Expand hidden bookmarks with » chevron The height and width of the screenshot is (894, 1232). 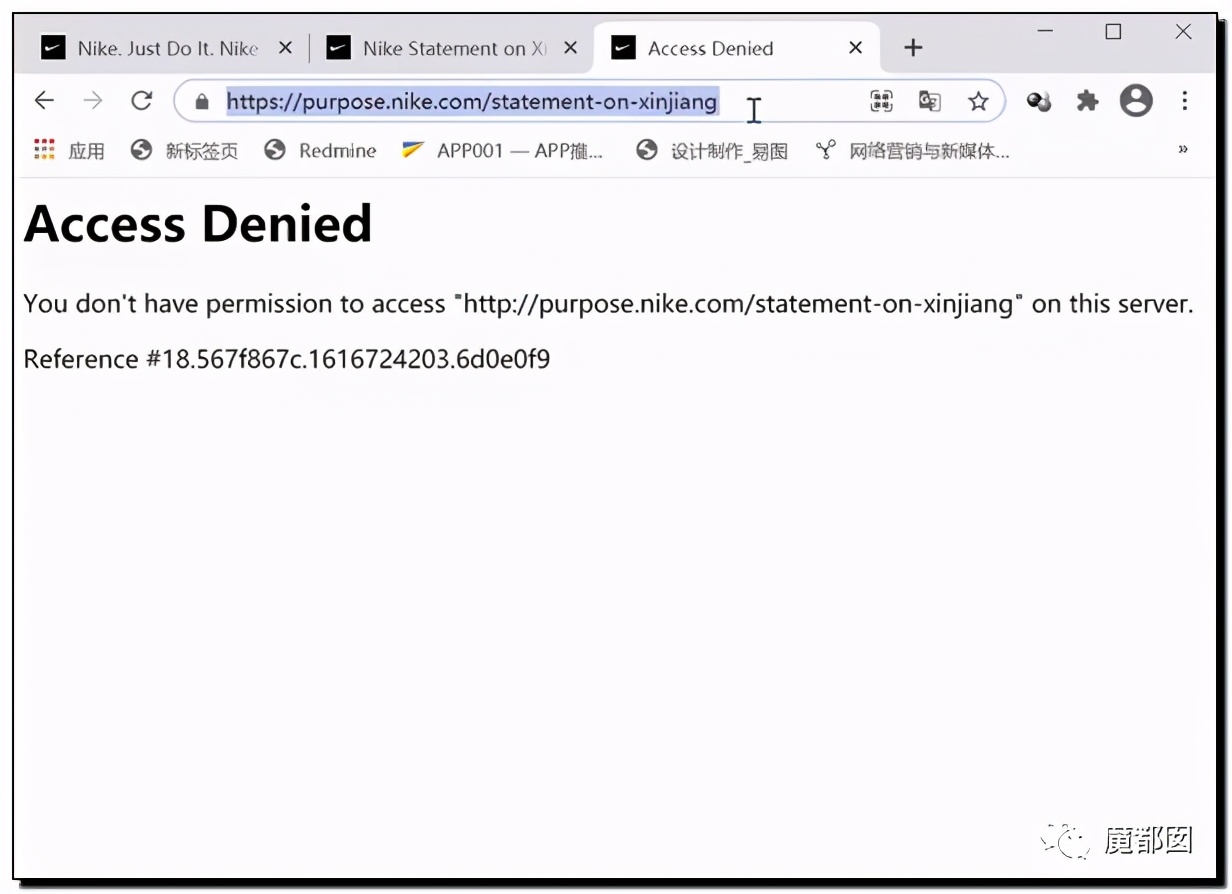(x=1183, y=150)
